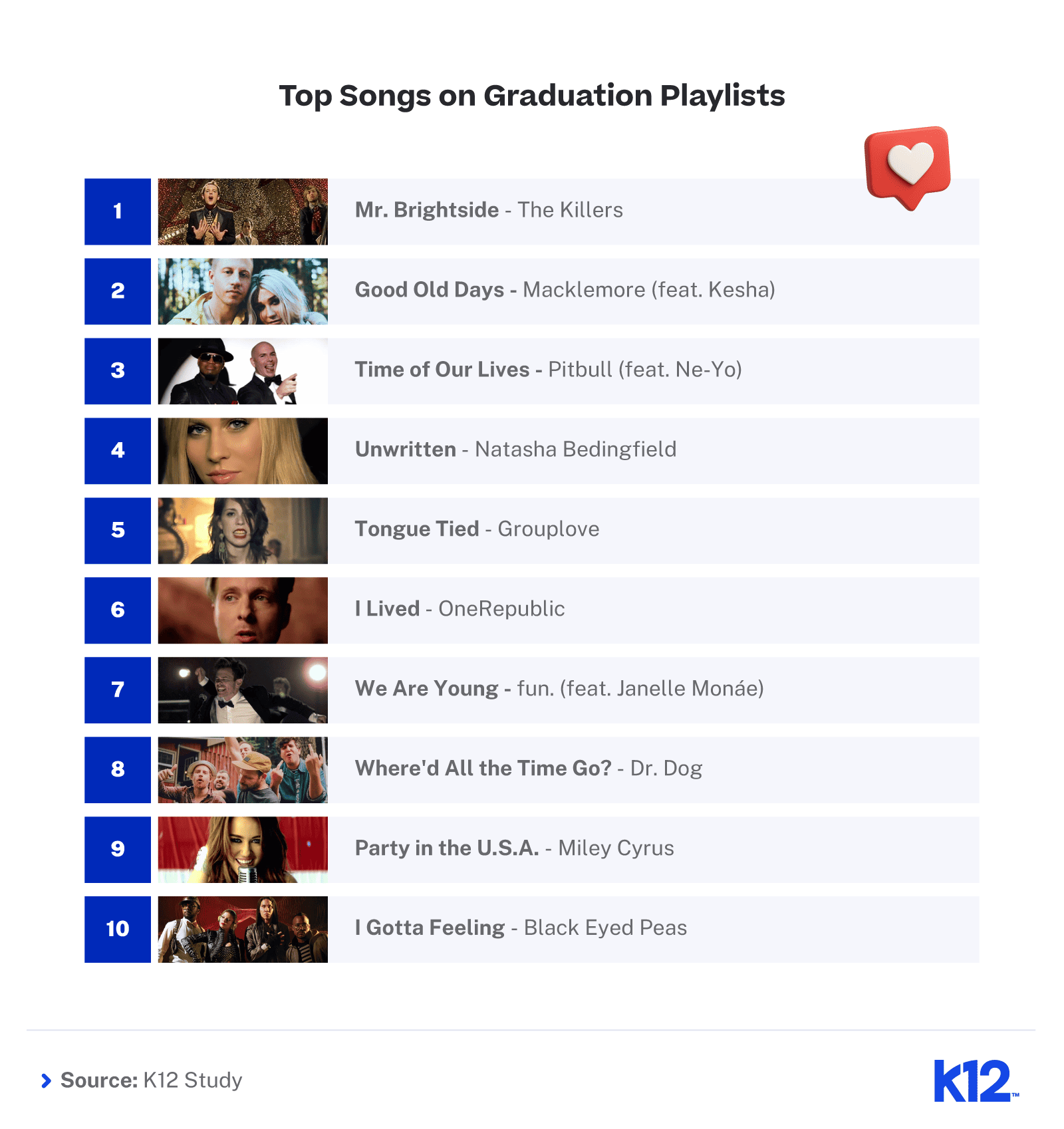Click the blue chevron beside Source
Viewport: 1064px width, 1129px height.
(46, 1080)
